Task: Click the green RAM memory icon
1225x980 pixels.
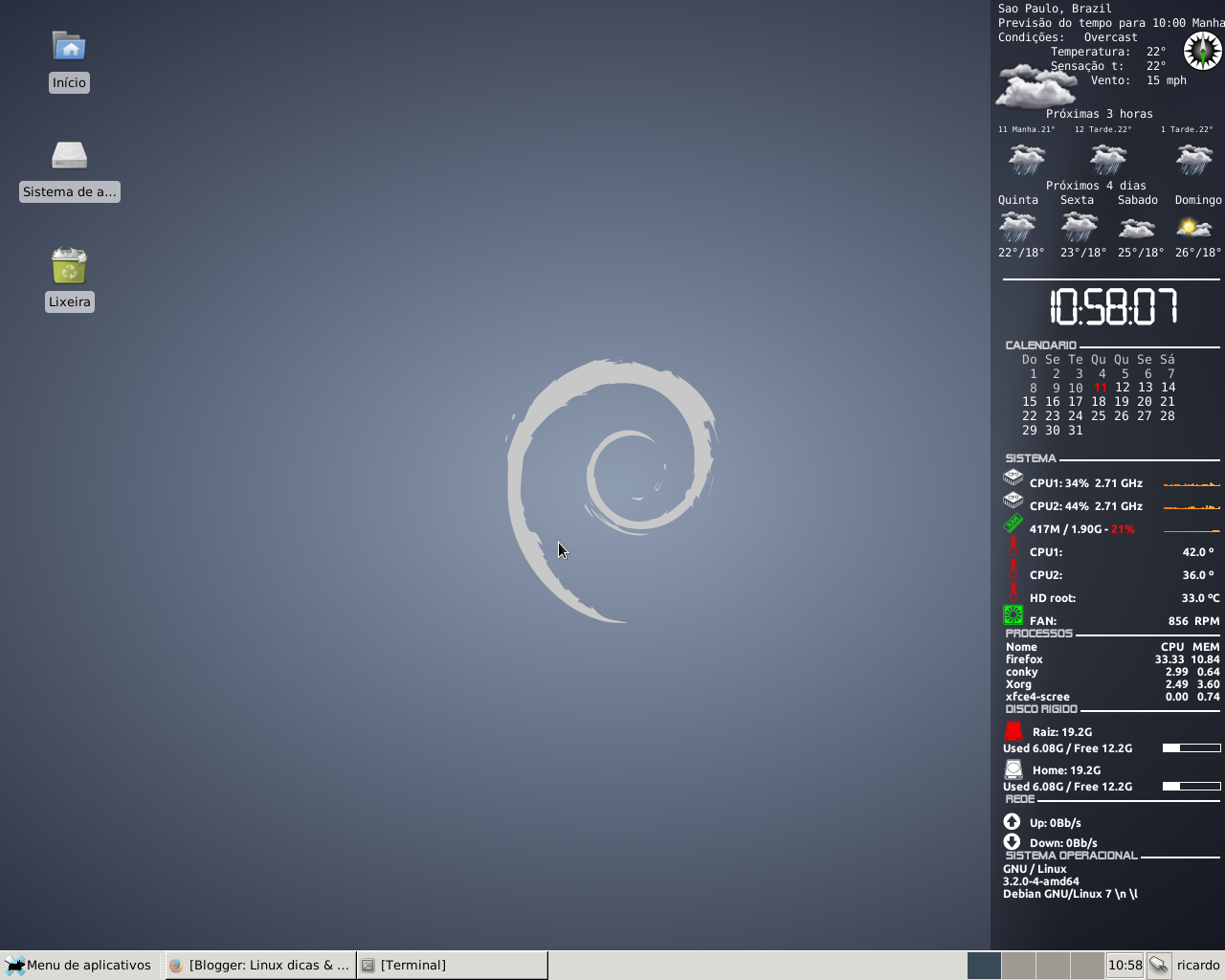Action: pos(1013,523)
